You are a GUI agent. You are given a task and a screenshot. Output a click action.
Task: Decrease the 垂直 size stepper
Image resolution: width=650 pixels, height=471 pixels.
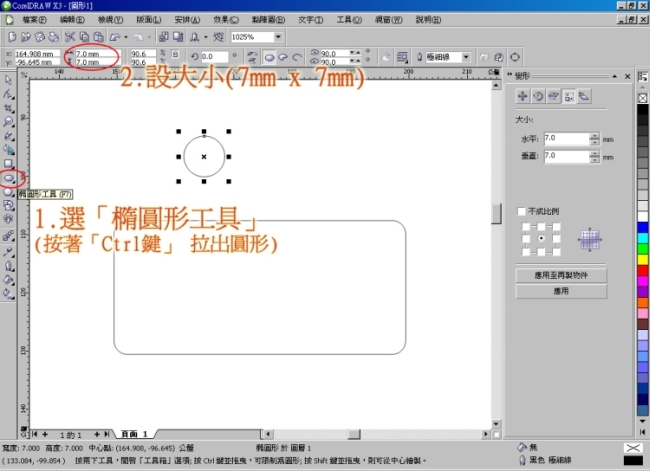[595, 160]
